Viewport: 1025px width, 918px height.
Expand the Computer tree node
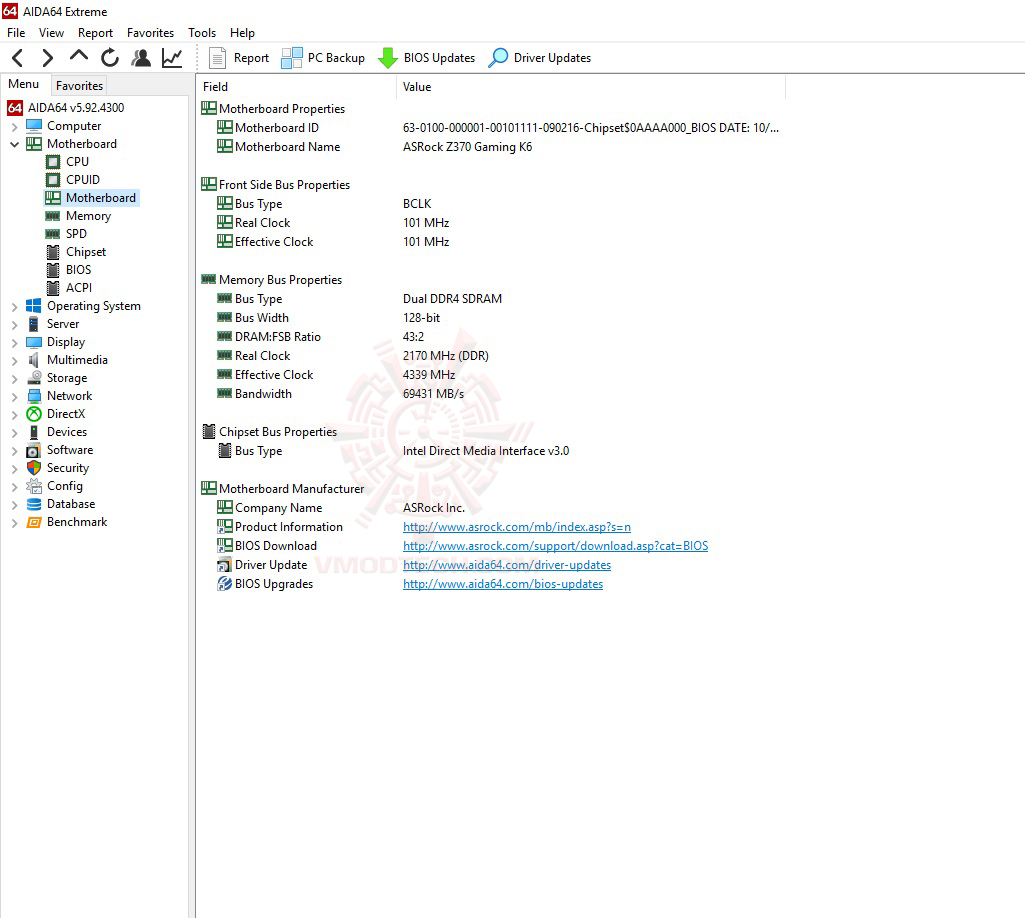(x=14, y=126)
